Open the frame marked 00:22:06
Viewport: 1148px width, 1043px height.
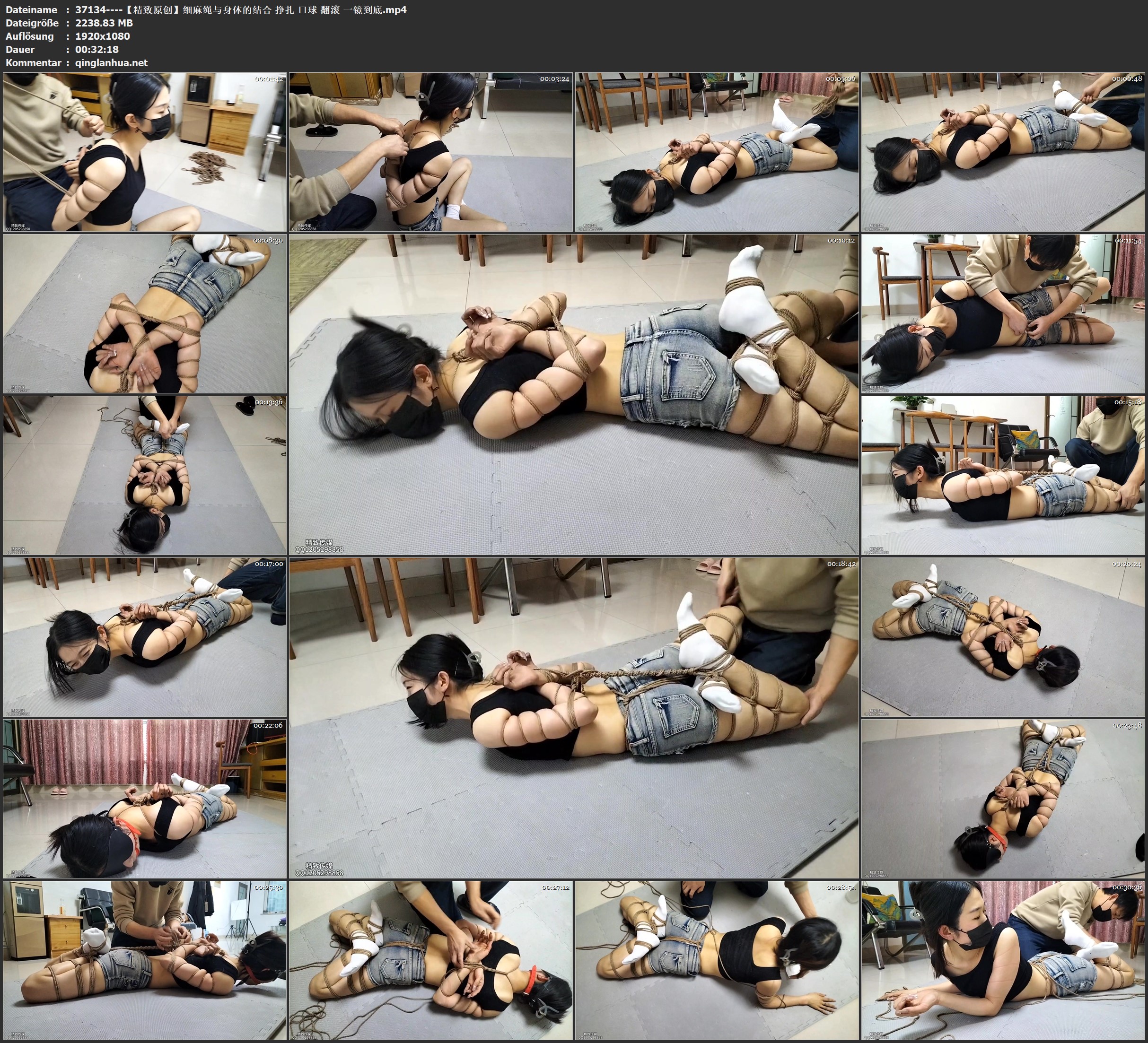pyautogui.click(x=145, y=798)
